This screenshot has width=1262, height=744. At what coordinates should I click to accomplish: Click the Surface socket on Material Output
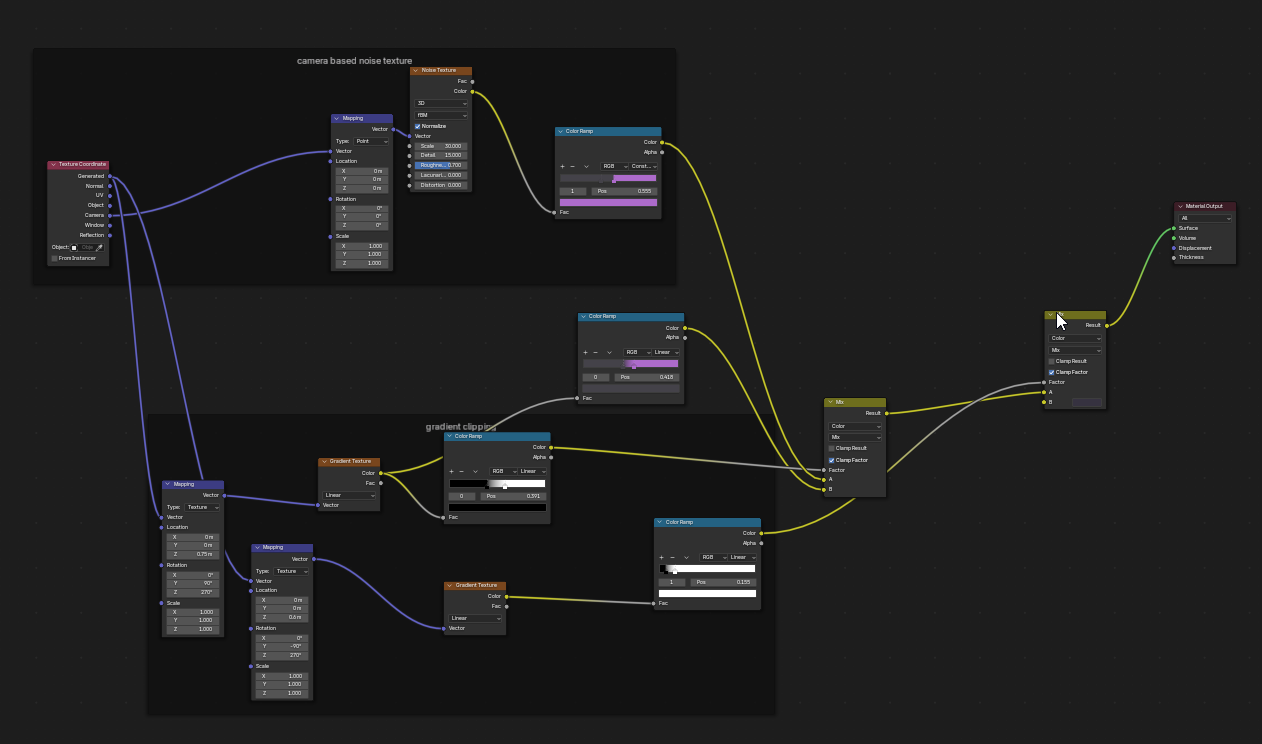click(1174, 228)
